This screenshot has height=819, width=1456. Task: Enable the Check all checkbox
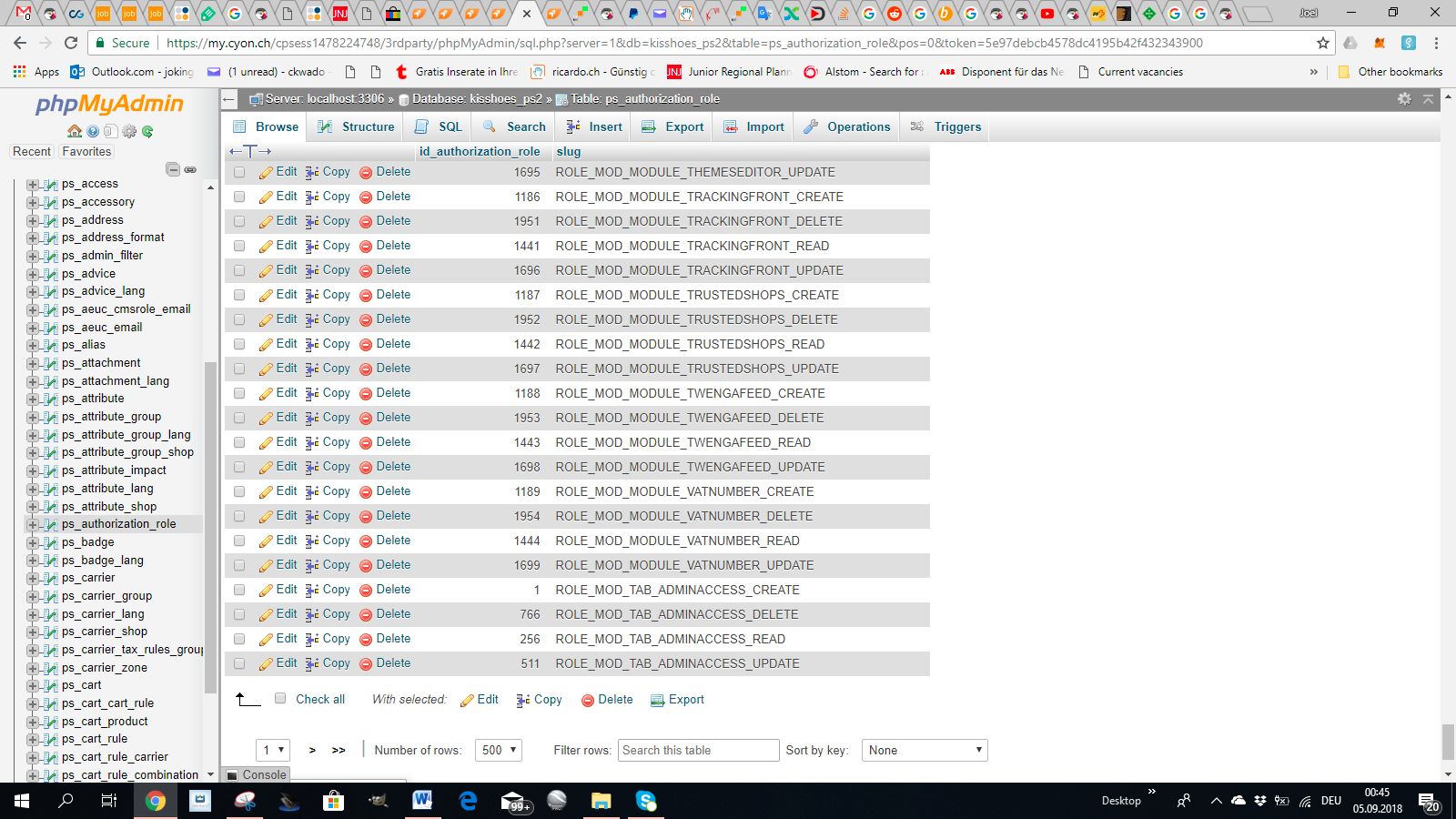coord(280,699)
